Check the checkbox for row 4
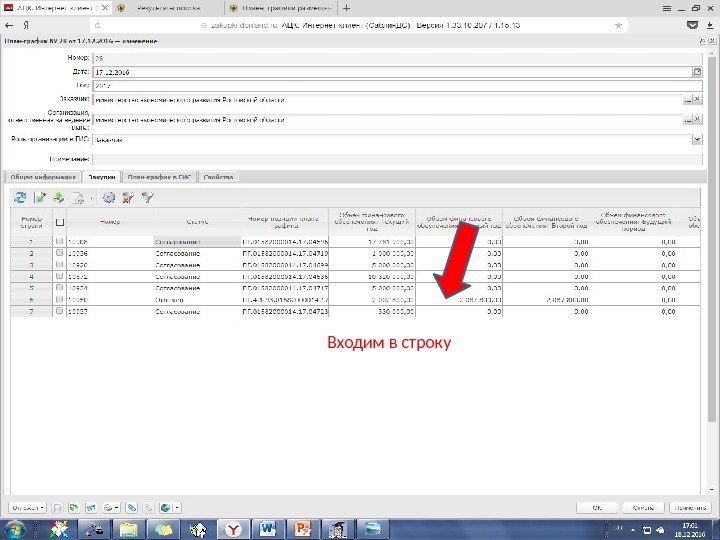This screenshot has width=720, height=540. 59,276
